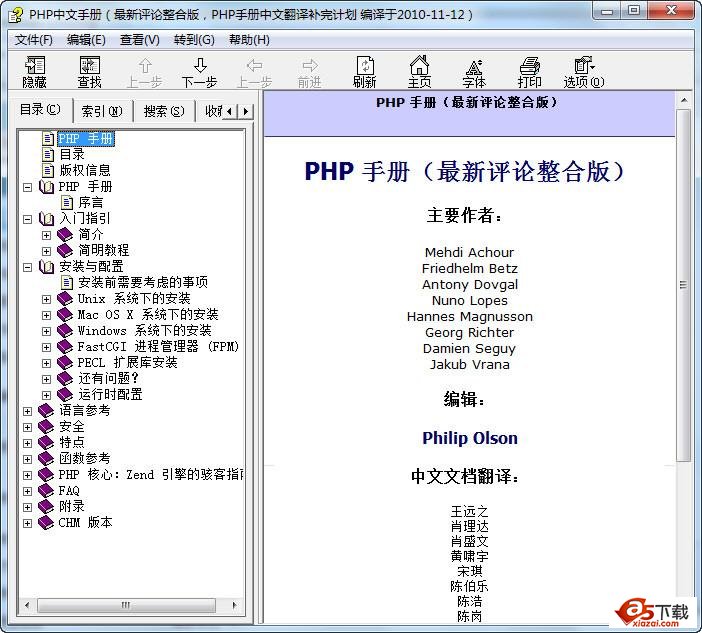Viewport: 702px width, 633px height.
Task: Select PHP 核心: Zend 引擎 entry
Action: (151, 475)
